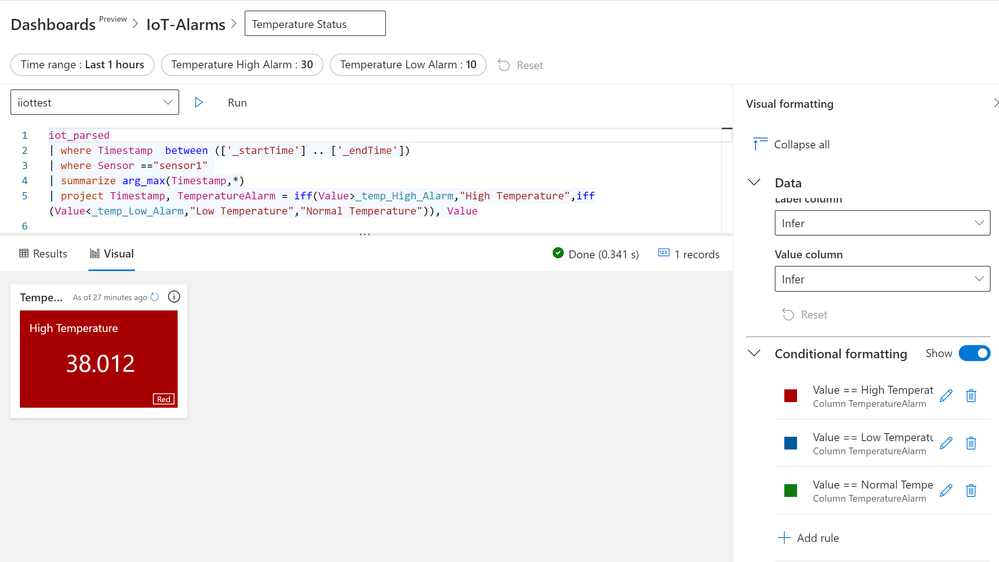Edit the Low Temperature rule pencil

pyautogui.click(x=946, y=443)
